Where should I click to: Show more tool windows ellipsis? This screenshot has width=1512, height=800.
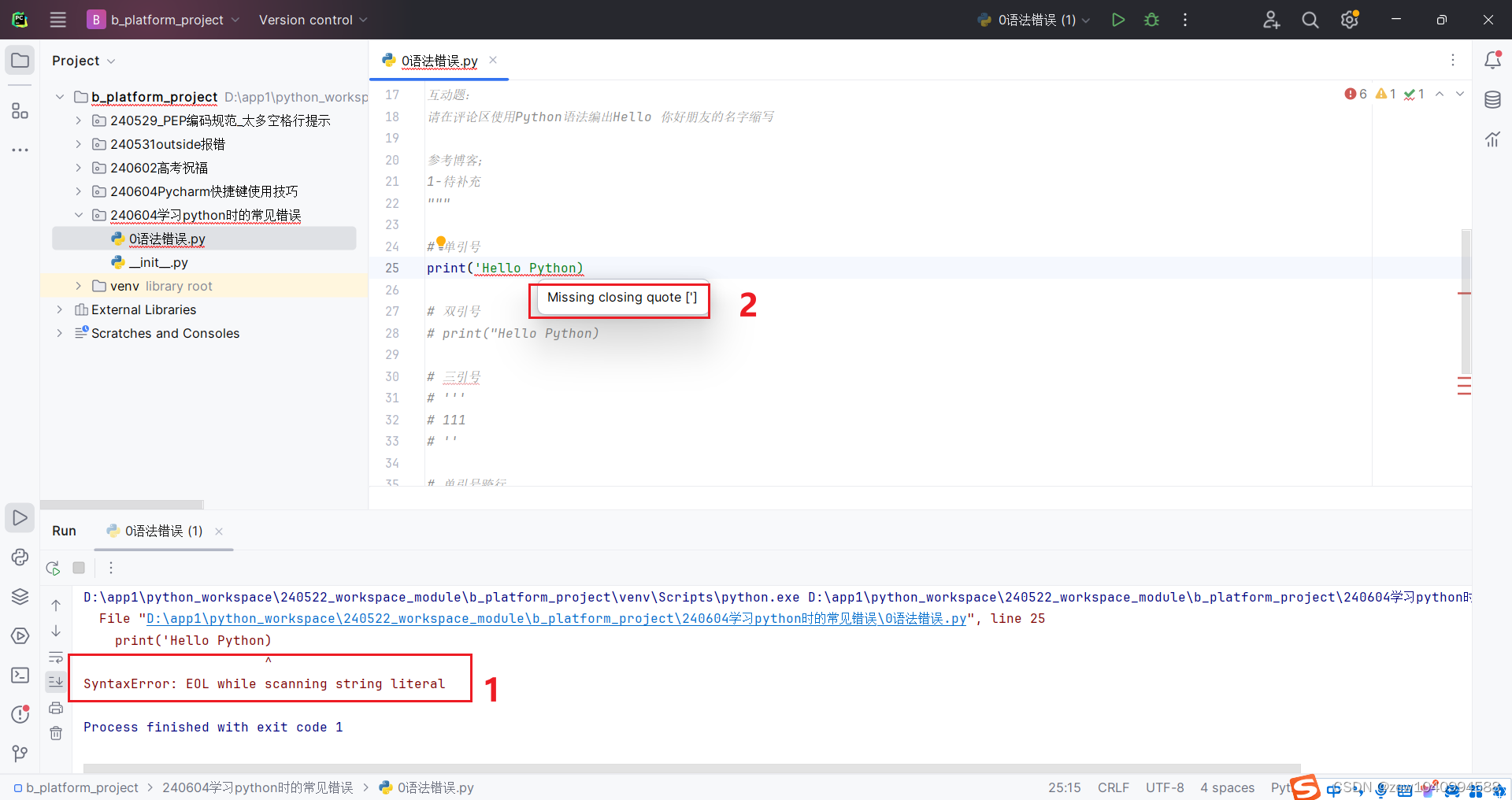(x=20, y=150)
